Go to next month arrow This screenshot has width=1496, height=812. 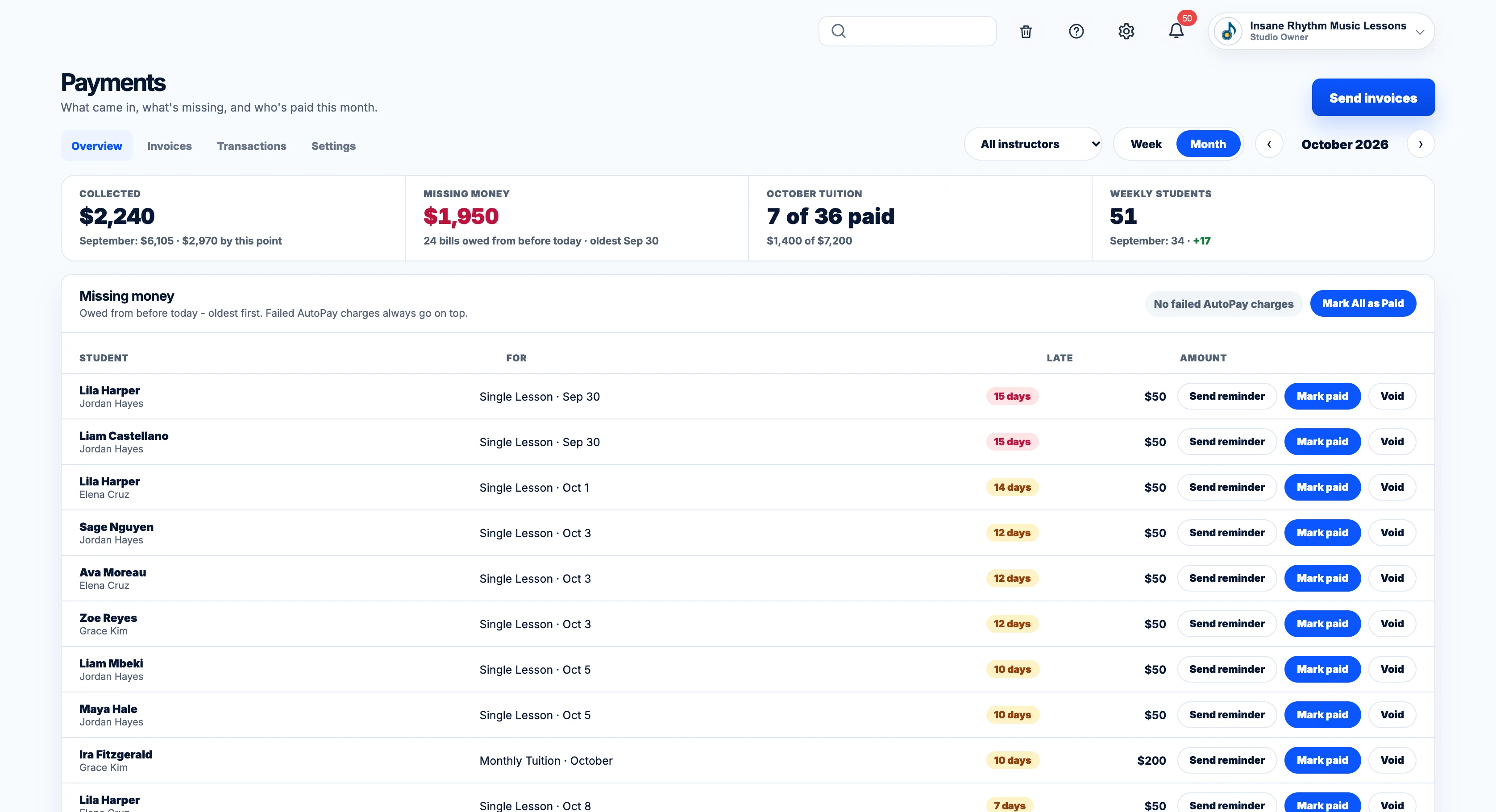(x=1421, y=145)
